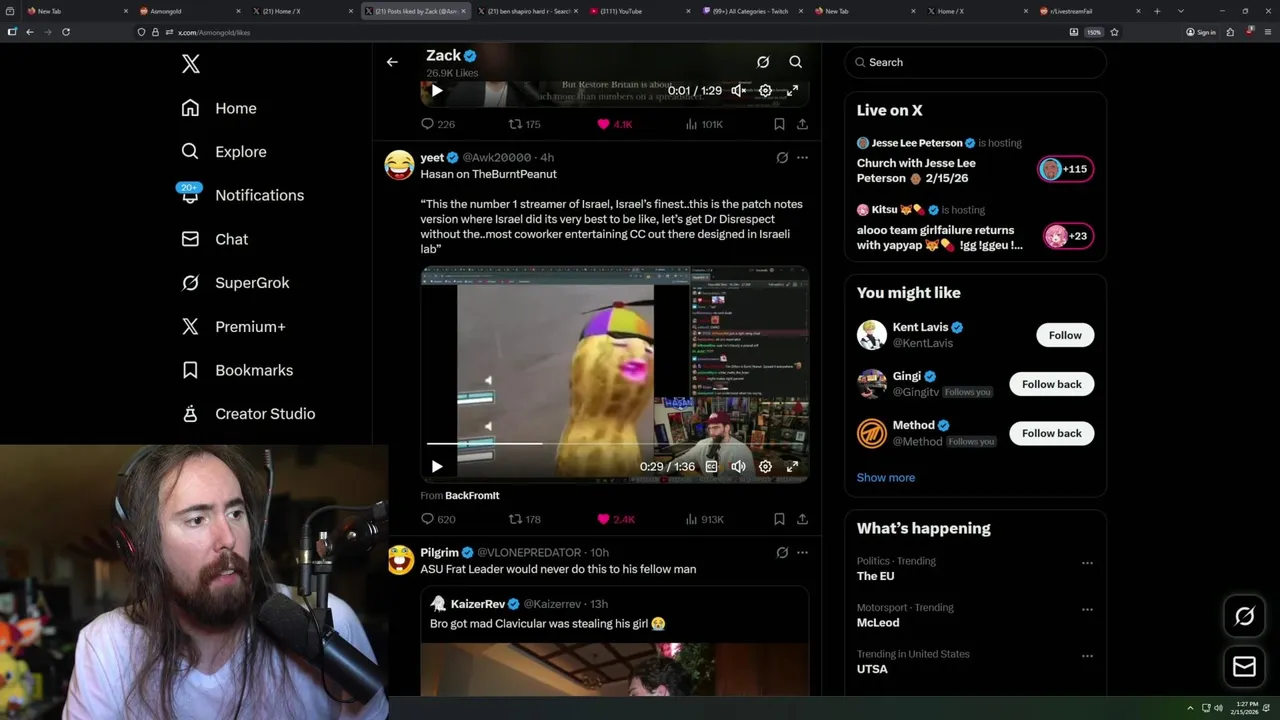The height and width of the screenshot is (720, 1280).
Task: Click back arrow beside Zack profile header
Action: tap(392, 62)
